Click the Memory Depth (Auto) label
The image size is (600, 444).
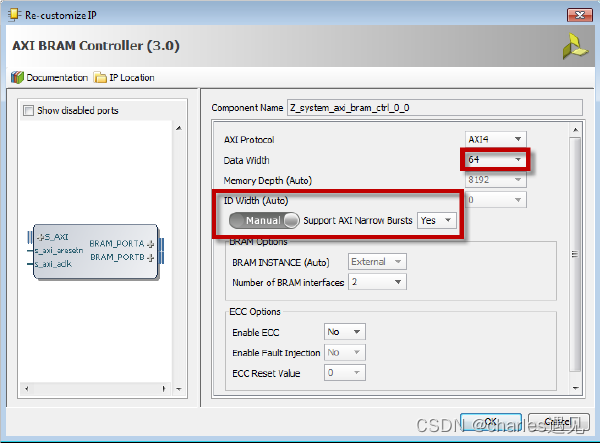268,180
